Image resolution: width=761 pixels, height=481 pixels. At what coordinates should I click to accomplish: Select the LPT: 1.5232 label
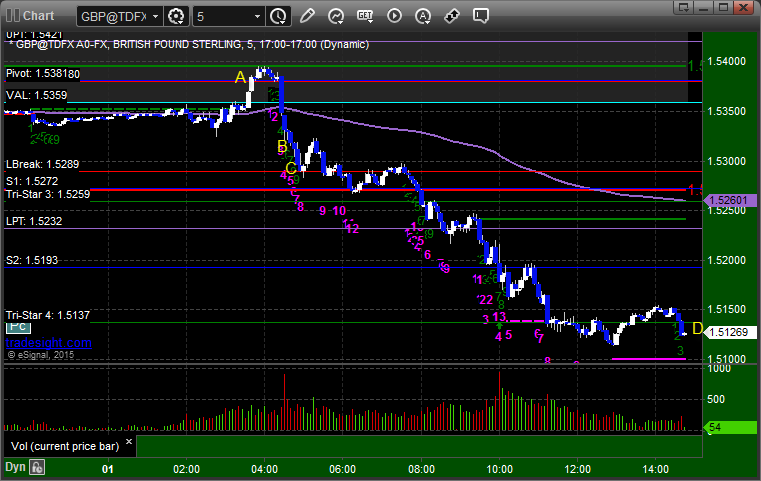pos(34,221)
